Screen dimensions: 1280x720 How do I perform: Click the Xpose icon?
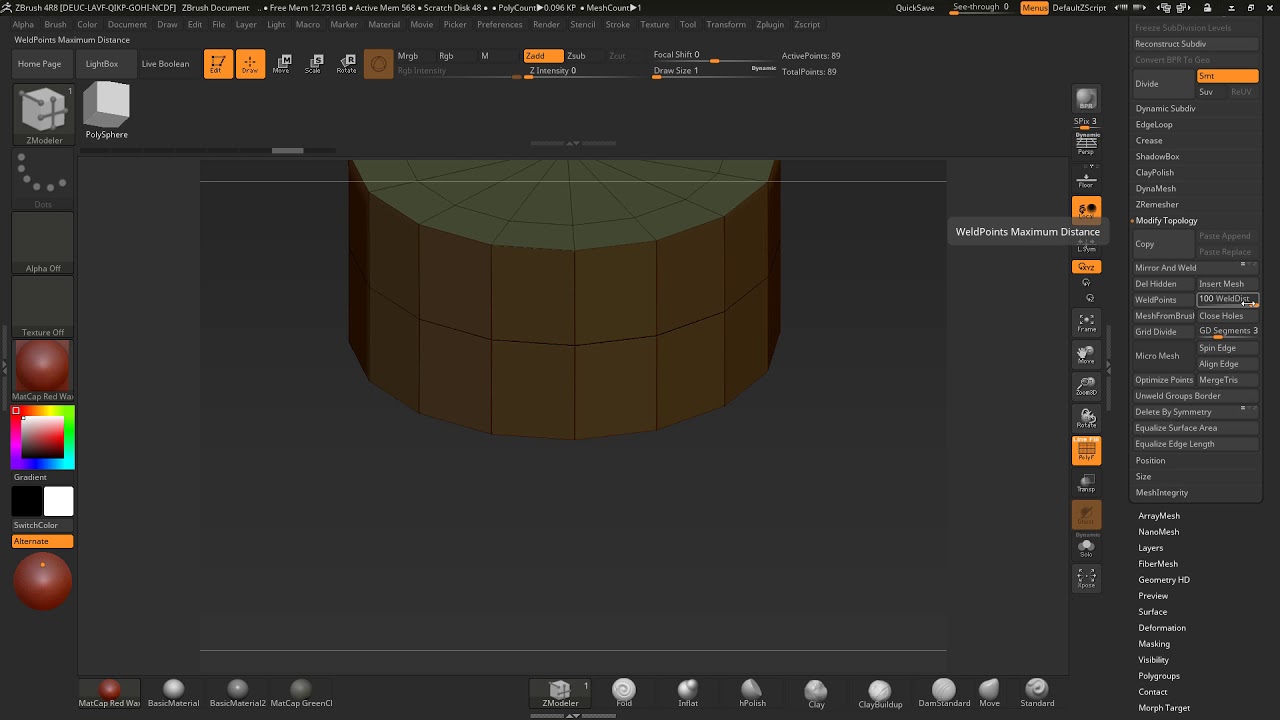pos(1086,578)
